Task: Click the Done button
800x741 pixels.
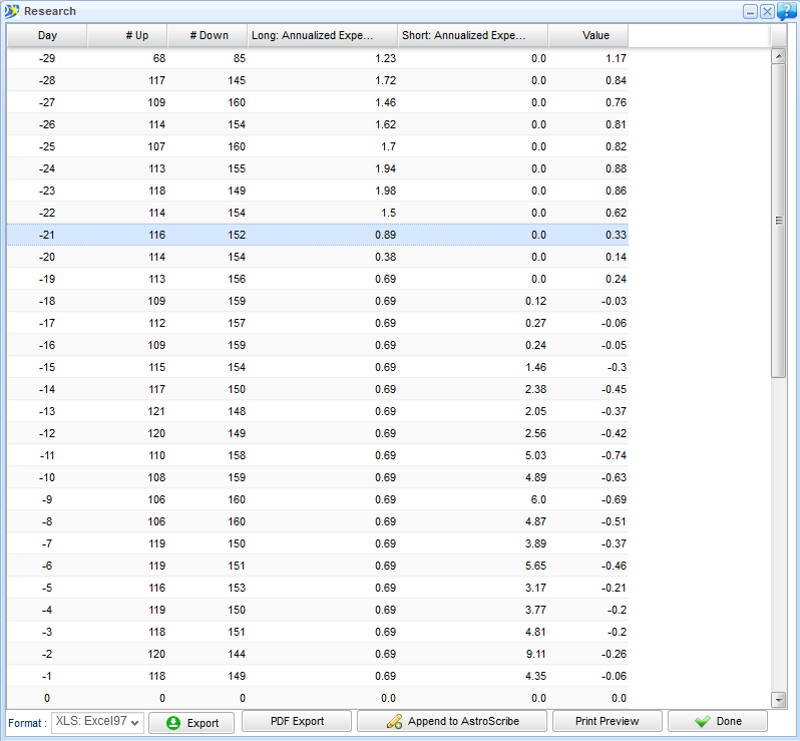Action: (717, 721)
